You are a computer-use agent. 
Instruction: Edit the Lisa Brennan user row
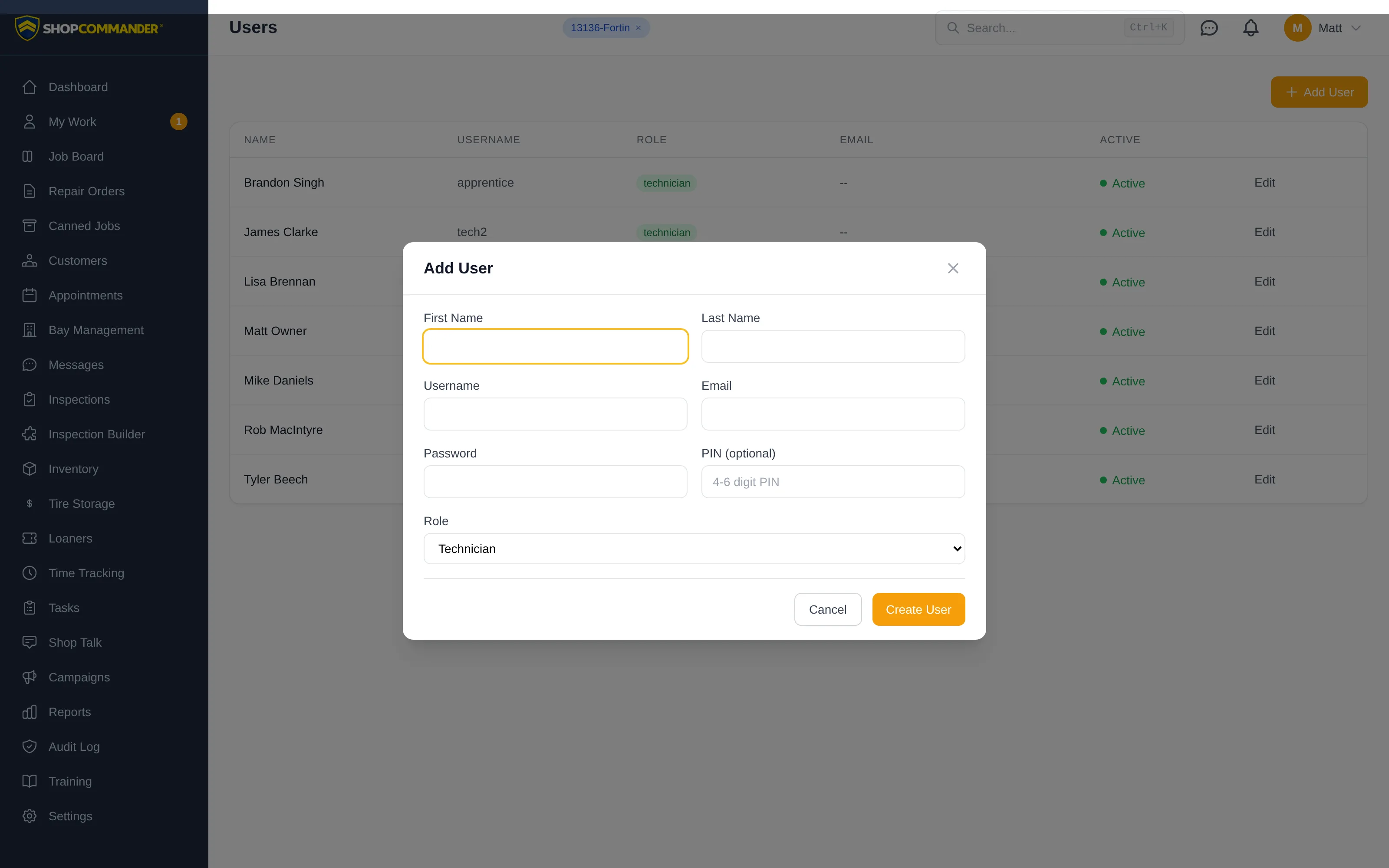point(1264,282)
